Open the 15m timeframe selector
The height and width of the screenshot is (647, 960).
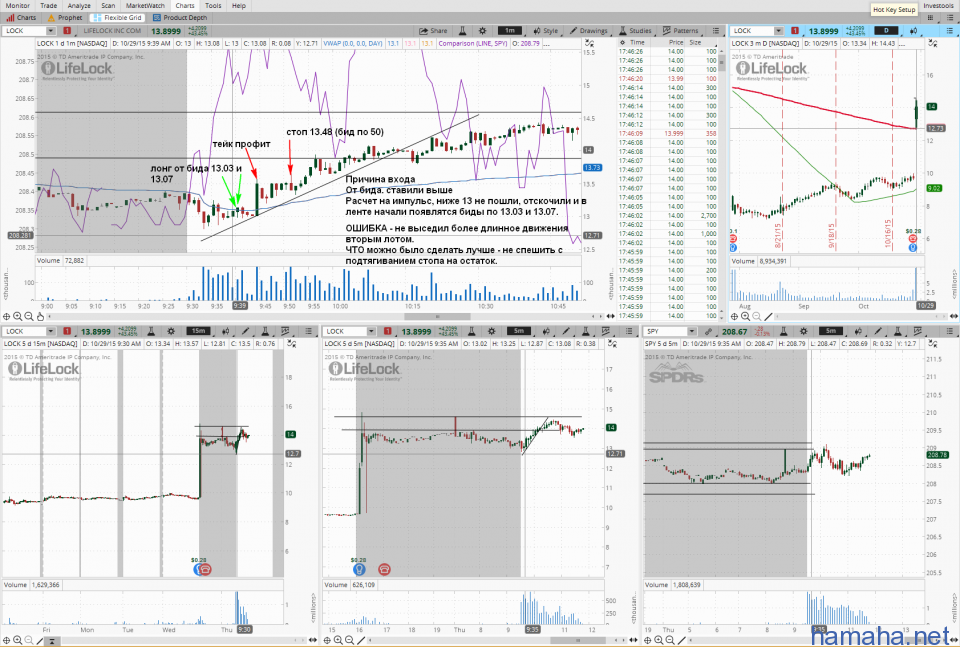(198, 331)
